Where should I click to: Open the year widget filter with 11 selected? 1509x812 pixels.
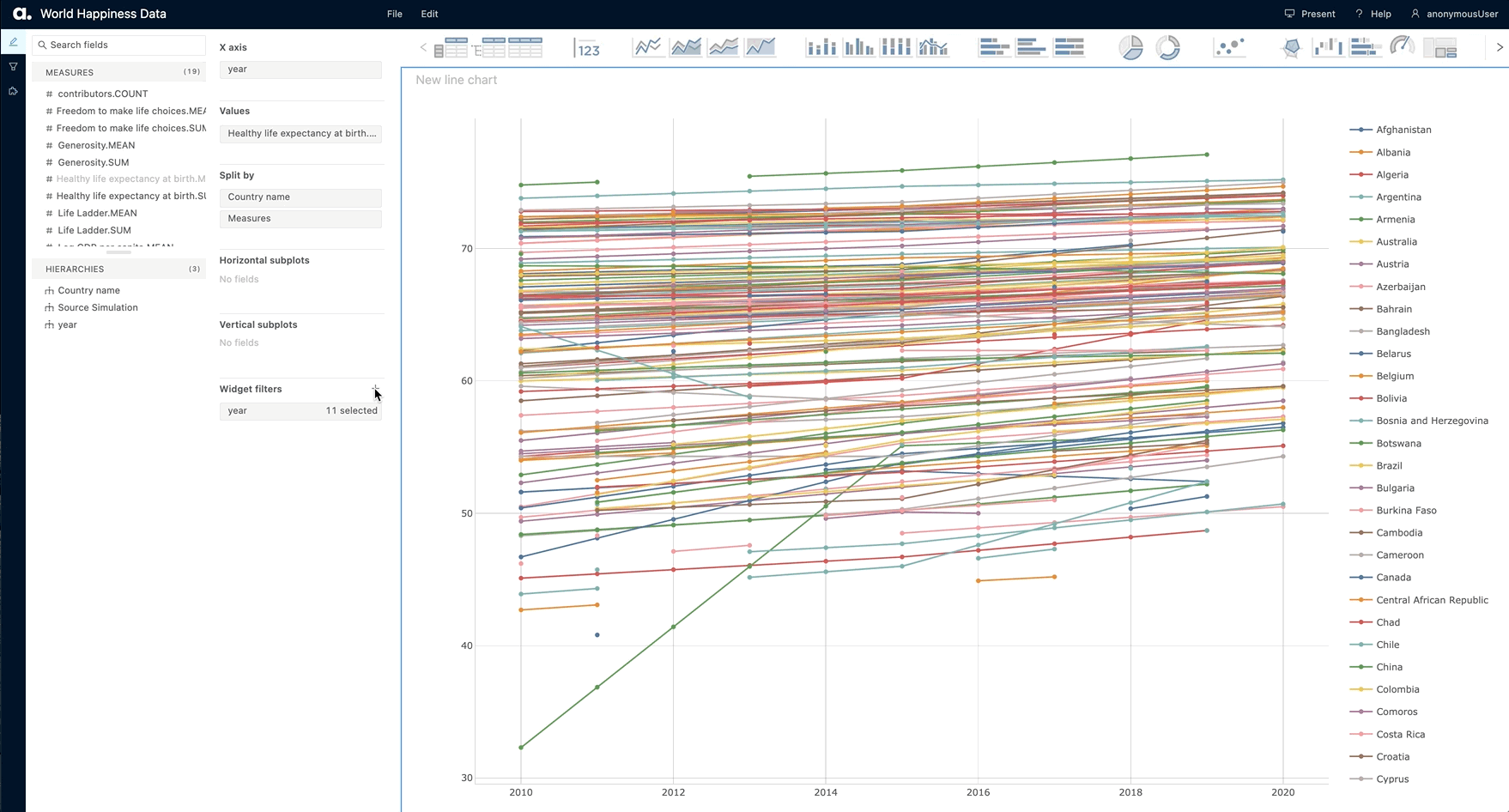click(300, 411)
